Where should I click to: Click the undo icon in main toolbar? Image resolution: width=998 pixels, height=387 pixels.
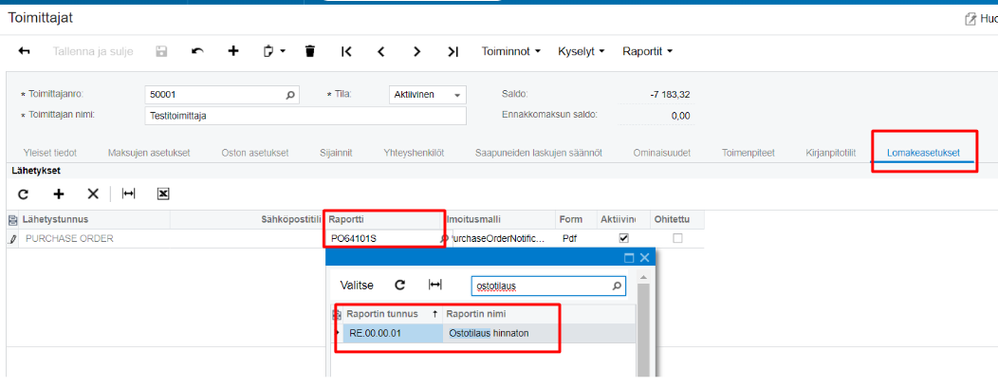pyautogui.click(x=197, y=52)
